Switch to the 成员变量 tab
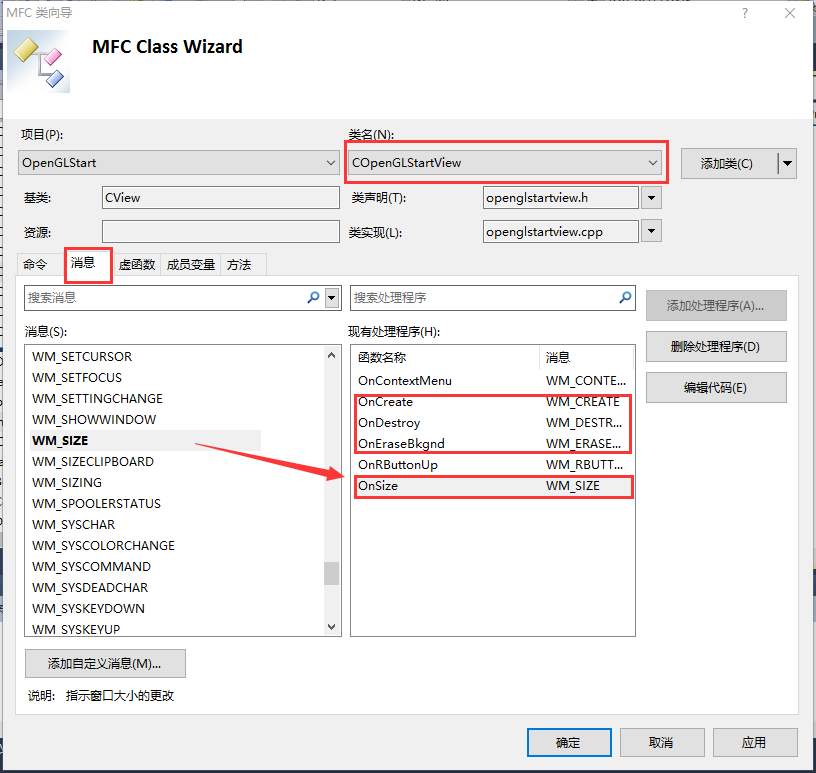 pos(191,264)
